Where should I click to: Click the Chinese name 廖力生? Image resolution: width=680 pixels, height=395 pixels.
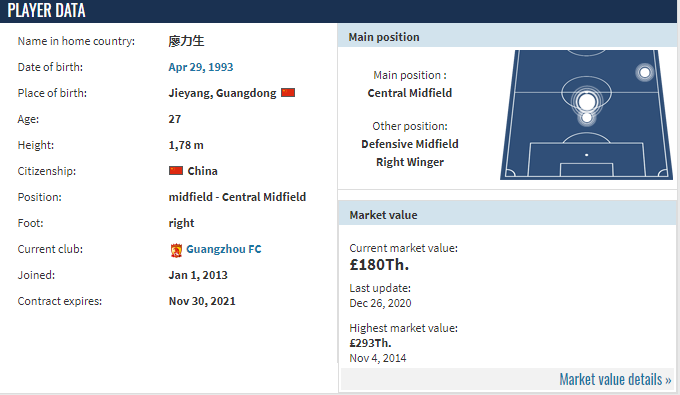pos(186,41)
